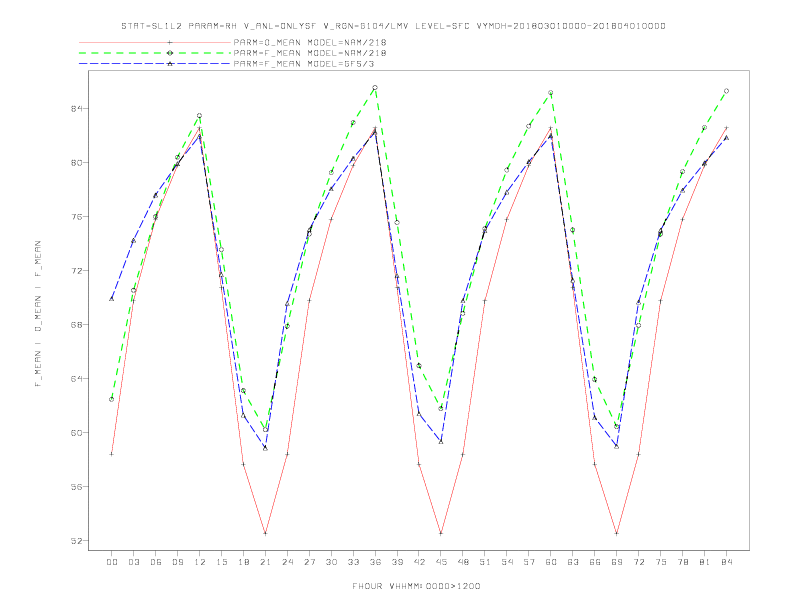The image size is (792, 612).
Task: Click x-axis forecast hour label 78
Action: 682,562
